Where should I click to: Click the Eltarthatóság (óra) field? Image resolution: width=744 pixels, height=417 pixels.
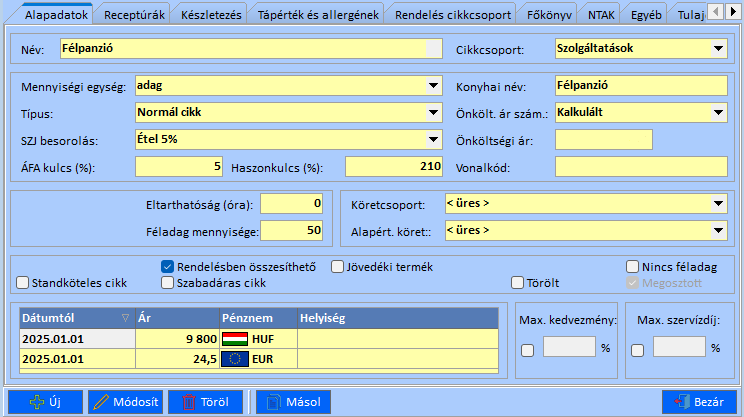291,204
